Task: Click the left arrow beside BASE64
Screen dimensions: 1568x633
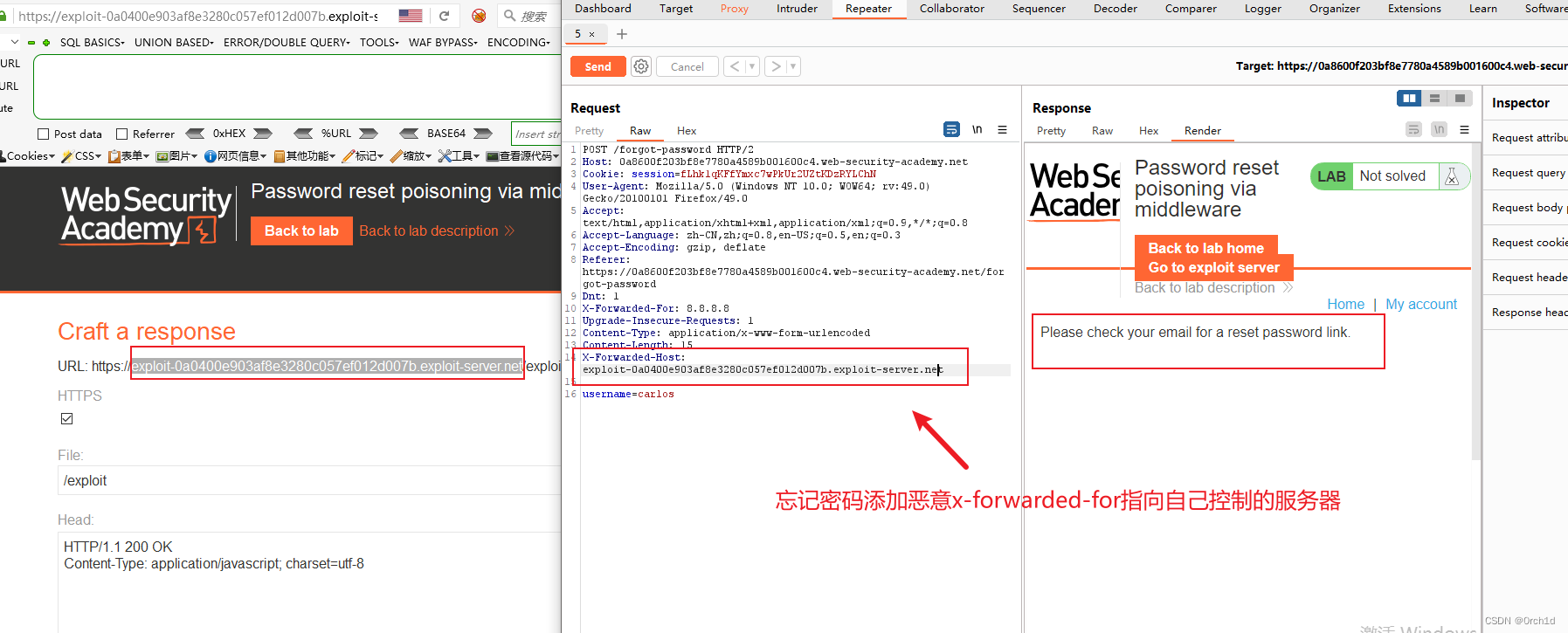Action: pos(409,134)
